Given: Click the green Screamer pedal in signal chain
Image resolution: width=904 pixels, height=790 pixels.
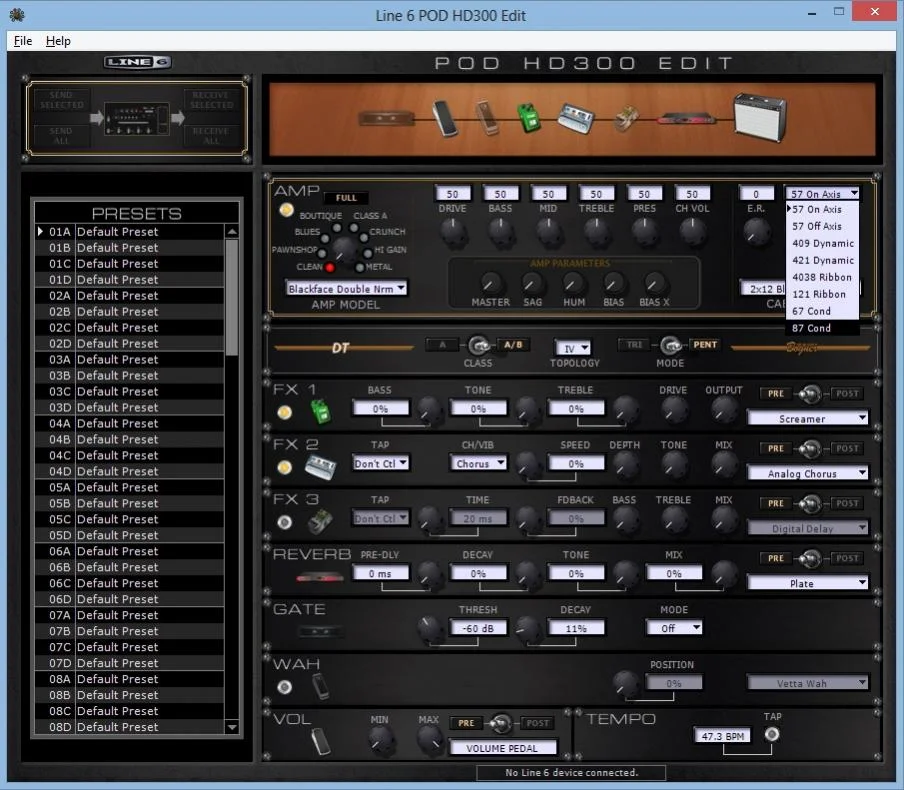Looking at the screenshot, I should (x=528, y=117).
